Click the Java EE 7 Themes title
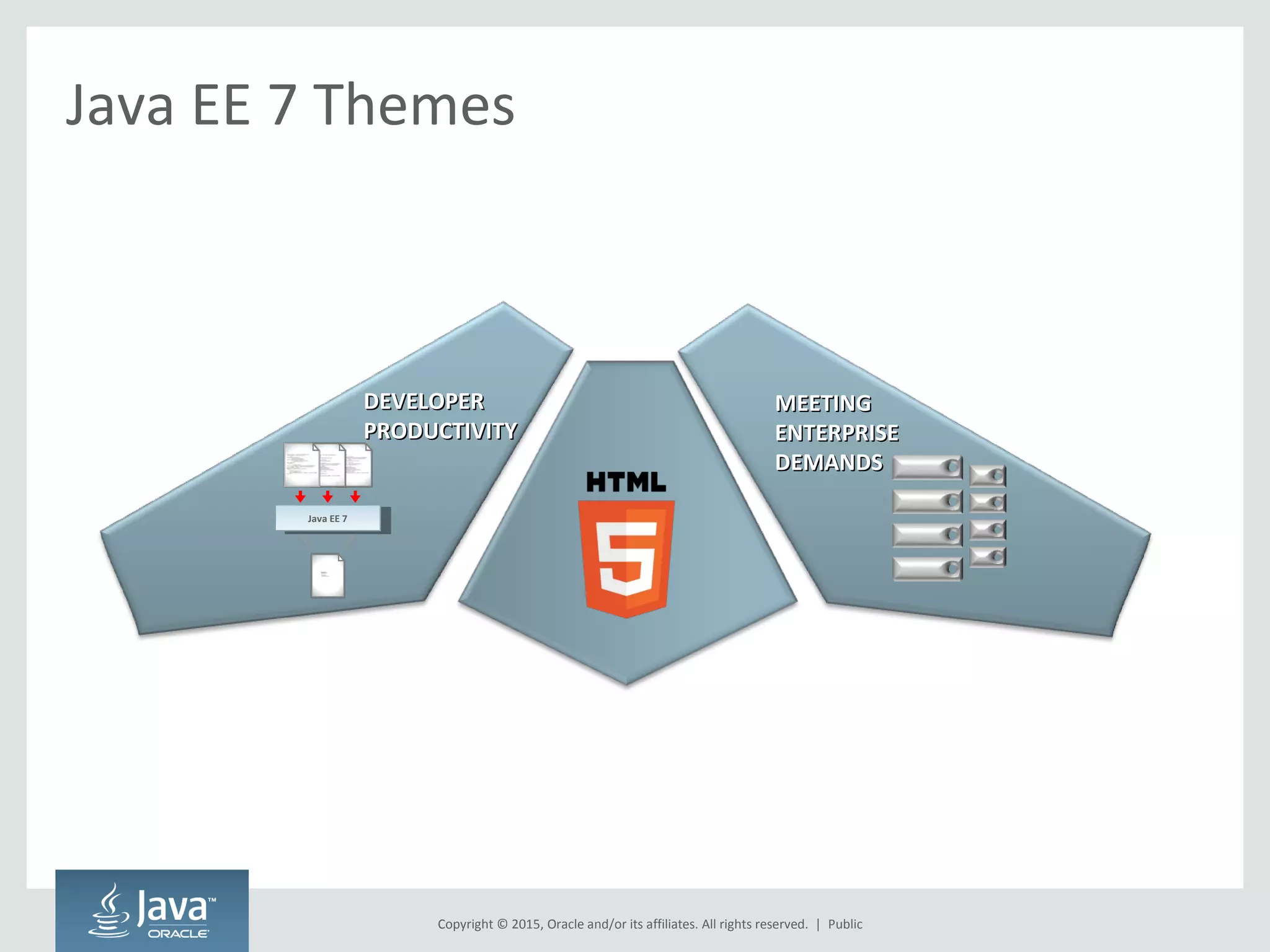 pos(290,105)
